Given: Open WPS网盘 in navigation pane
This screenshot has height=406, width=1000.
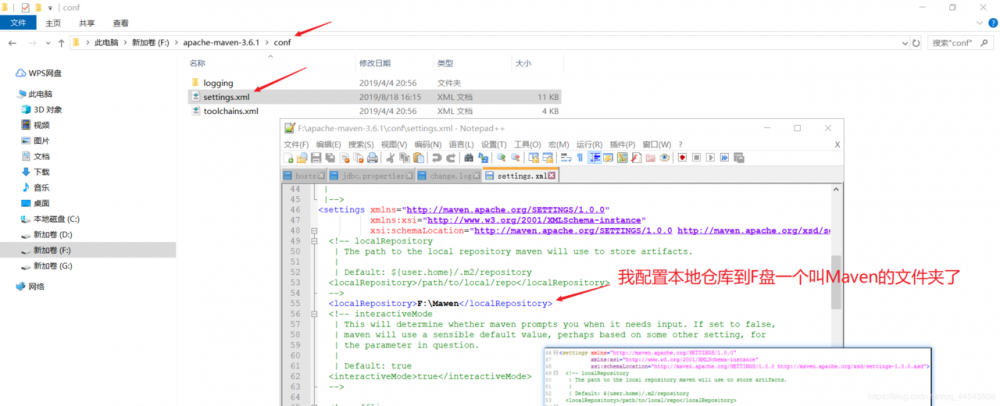Looking at the screenshot, I should click(x=44, y=73).
